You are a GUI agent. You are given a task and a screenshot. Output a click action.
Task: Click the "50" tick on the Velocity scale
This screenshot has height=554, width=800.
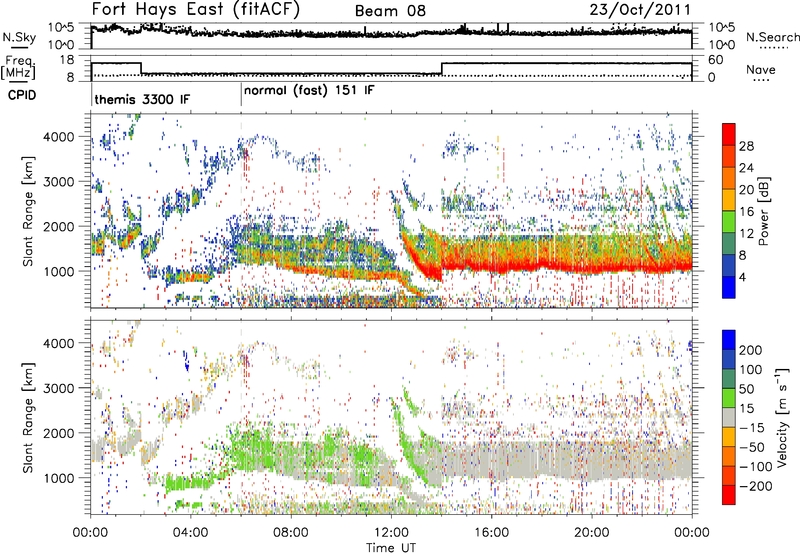pos(746,389)
